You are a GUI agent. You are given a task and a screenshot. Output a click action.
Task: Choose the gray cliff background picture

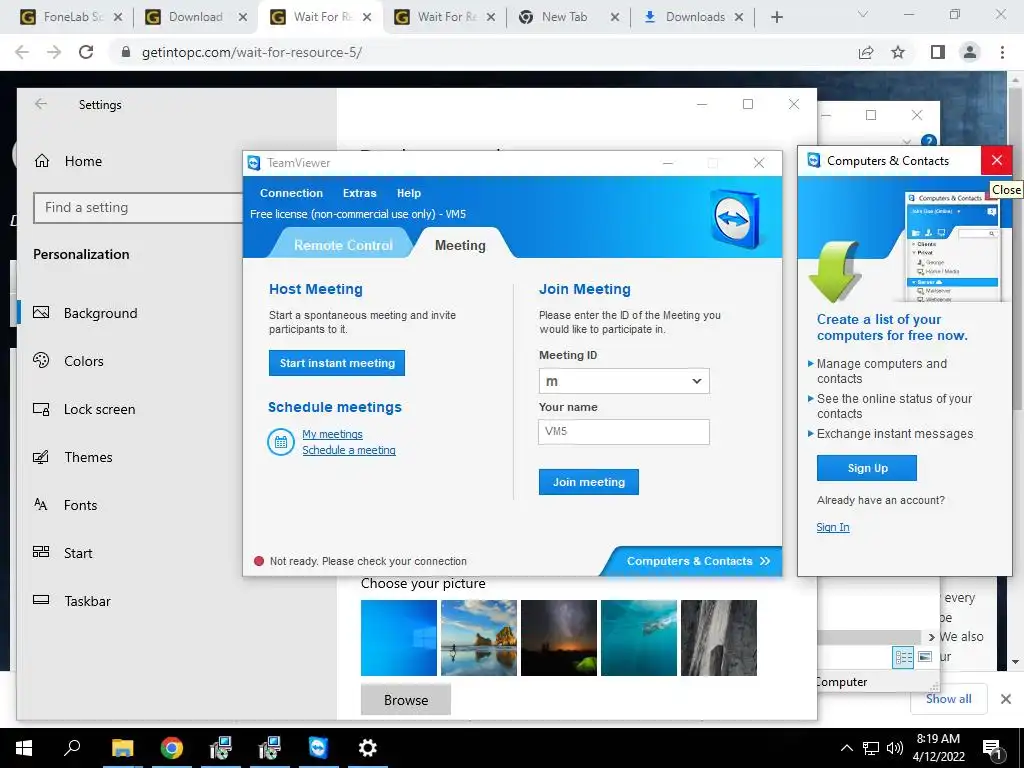click(719, 638)
